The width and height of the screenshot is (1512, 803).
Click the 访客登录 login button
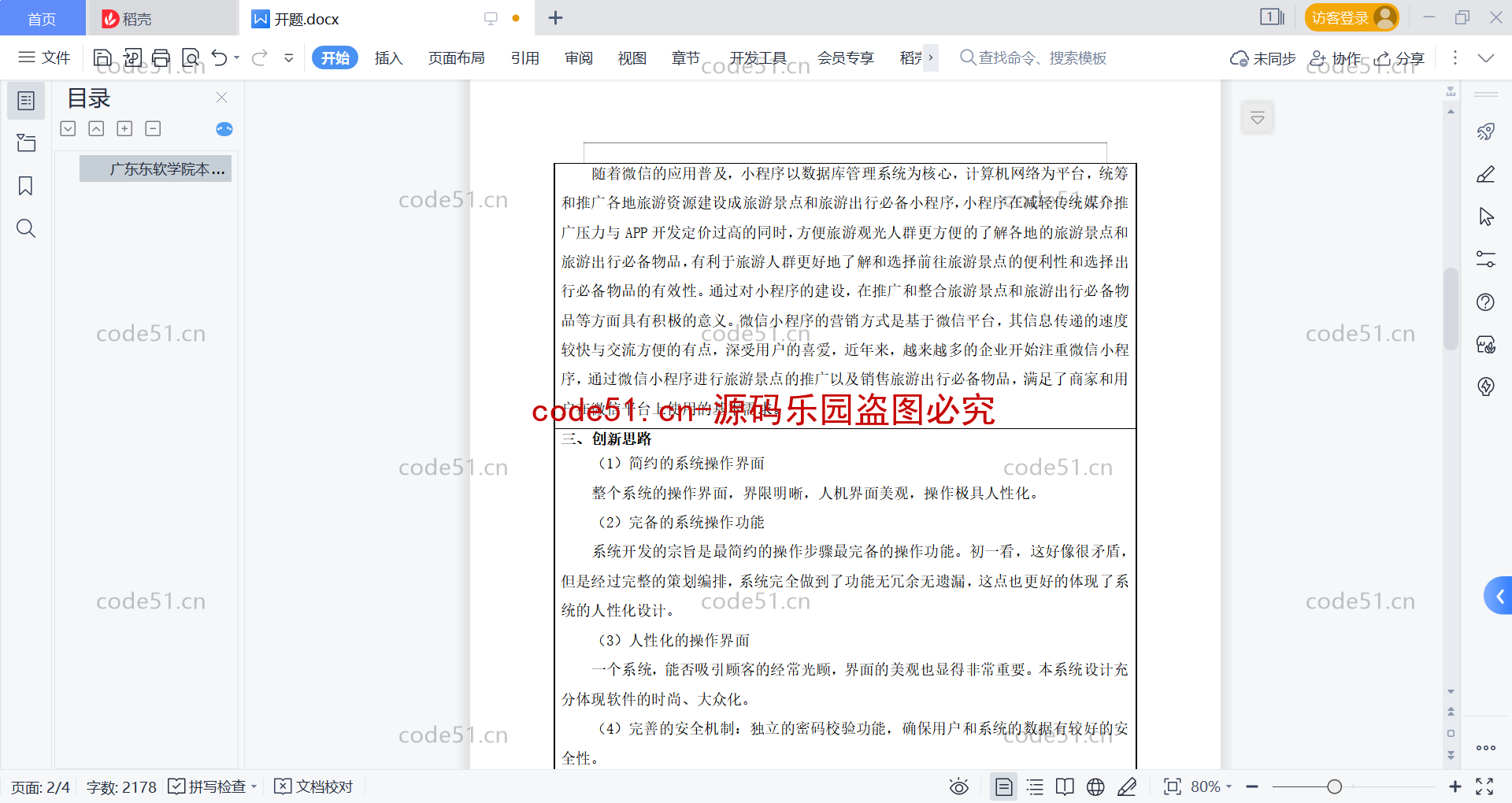[1351, 17]
